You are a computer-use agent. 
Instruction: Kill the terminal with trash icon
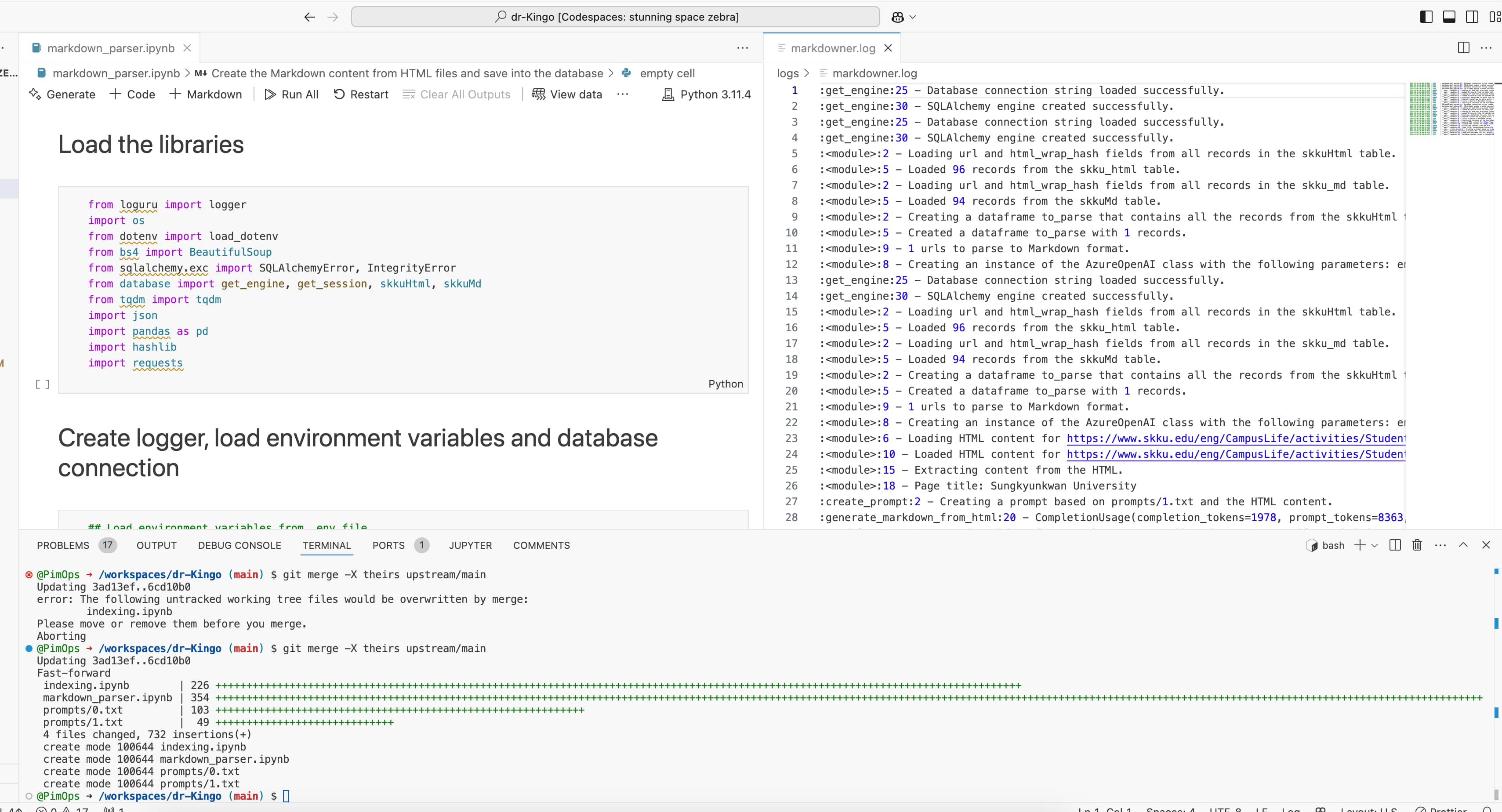tap(1417, 545)
